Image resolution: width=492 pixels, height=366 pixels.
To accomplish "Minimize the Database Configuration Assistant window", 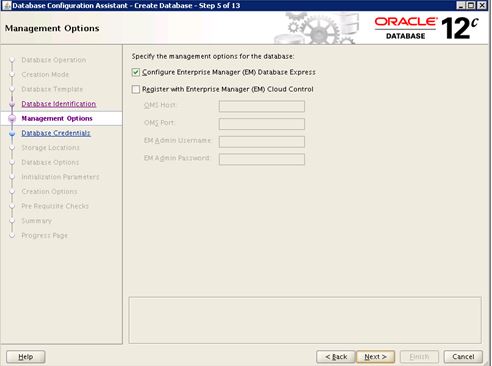I will (x=461, y=5).
